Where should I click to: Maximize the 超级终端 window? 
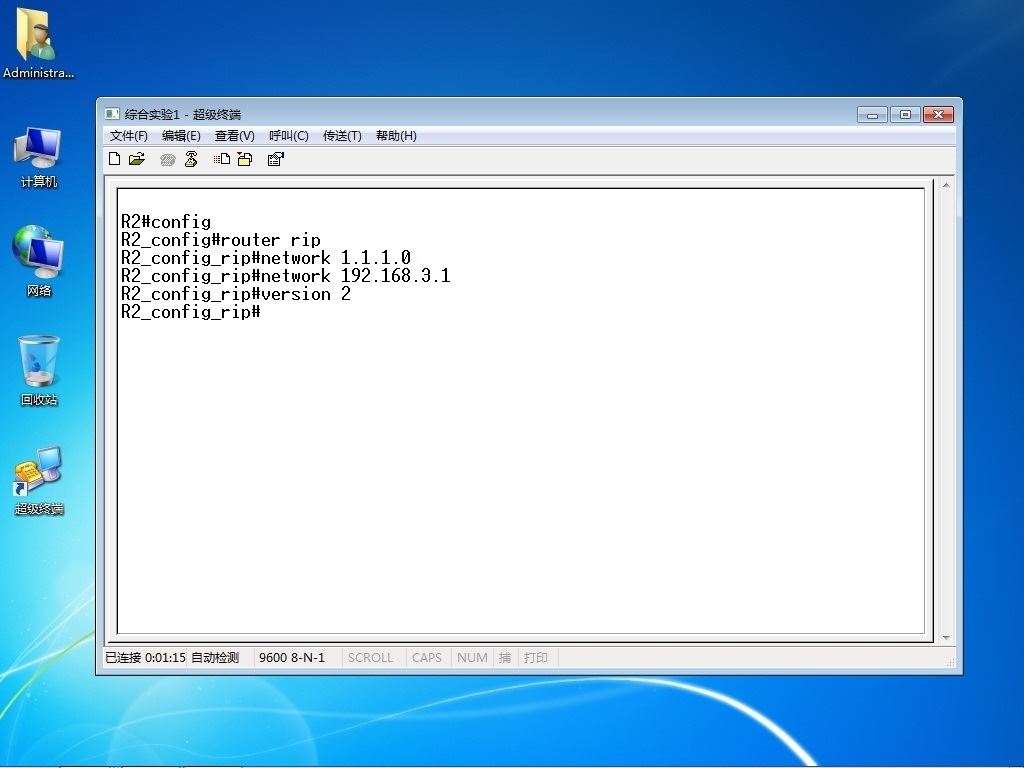click(x=905, y=115)
